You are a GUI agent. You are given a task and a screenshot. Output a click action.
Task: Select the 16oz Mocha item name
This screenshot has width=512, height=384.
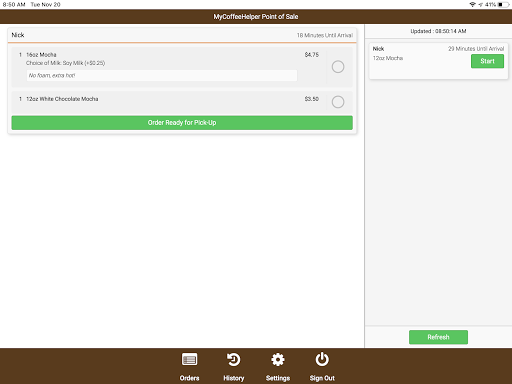point(41,55)
